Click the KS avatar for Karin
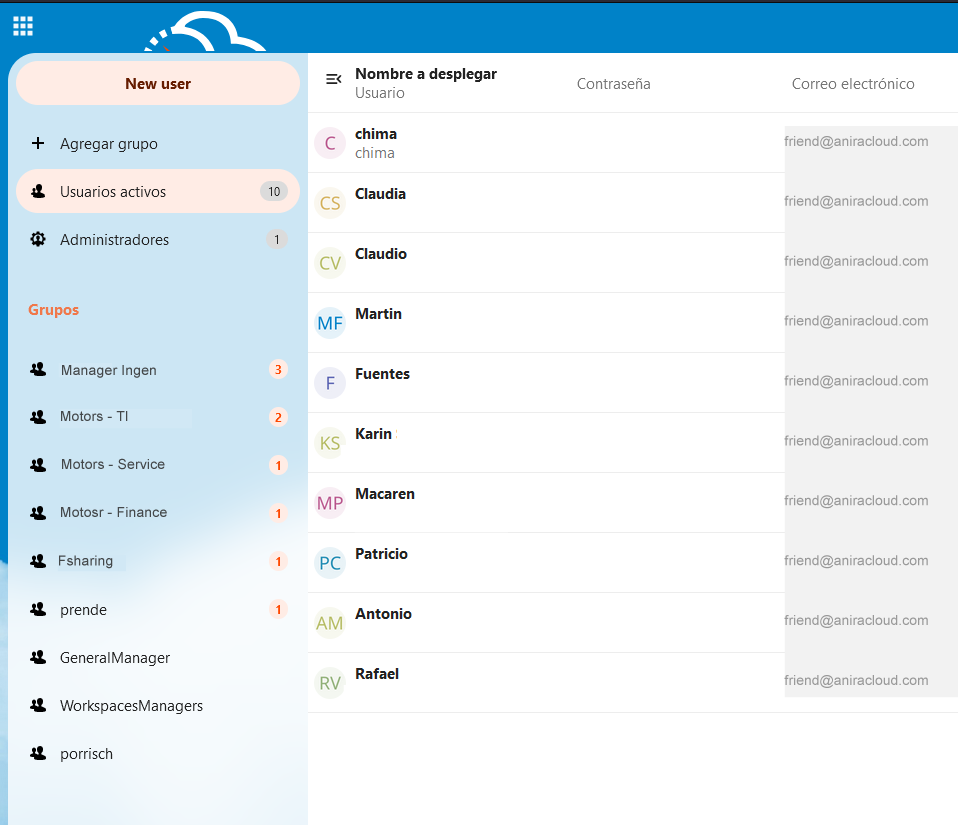The width and height of the screenshot is (958, 825). (330, 443)
